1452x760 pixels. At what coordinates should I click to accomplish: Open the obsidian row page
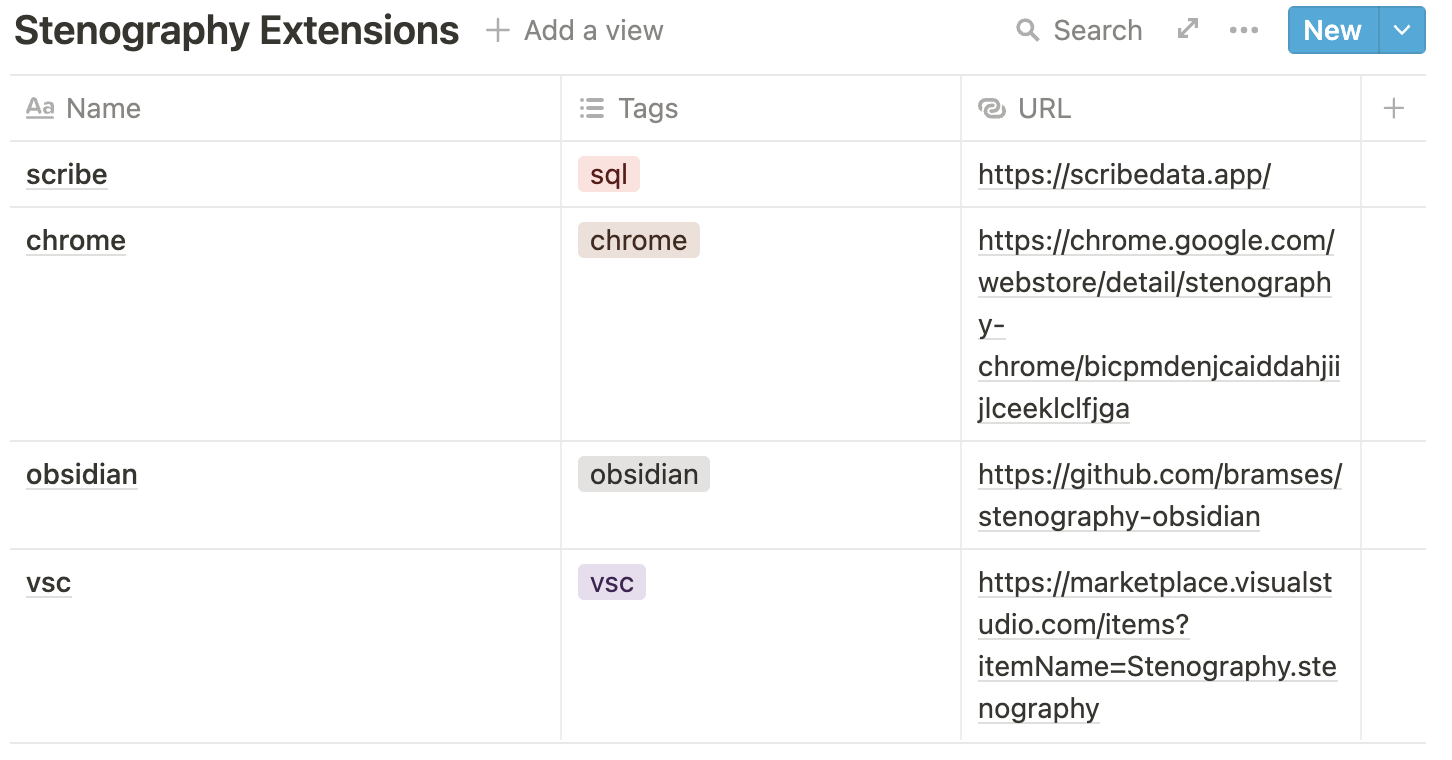coord(81,474)
